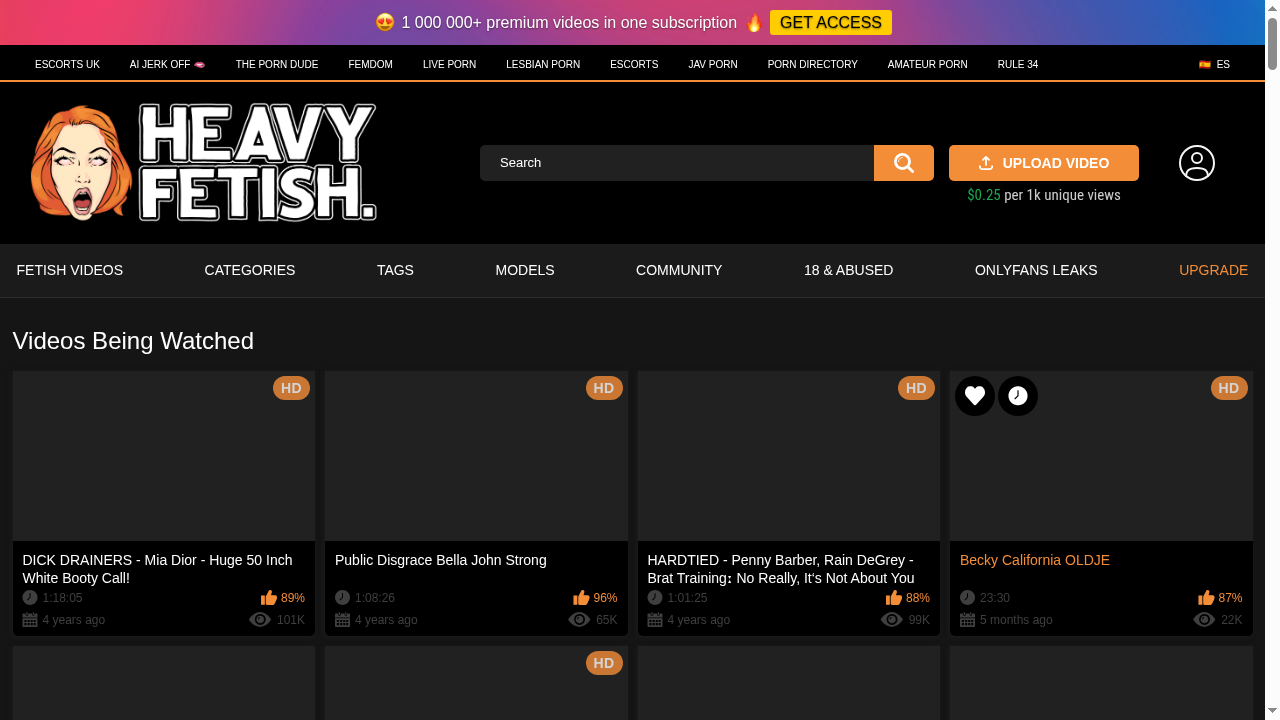Open the COMMUNITY section
This screenshot has width=1280, height=720.
pyautogui.click(x=679, y=270)
